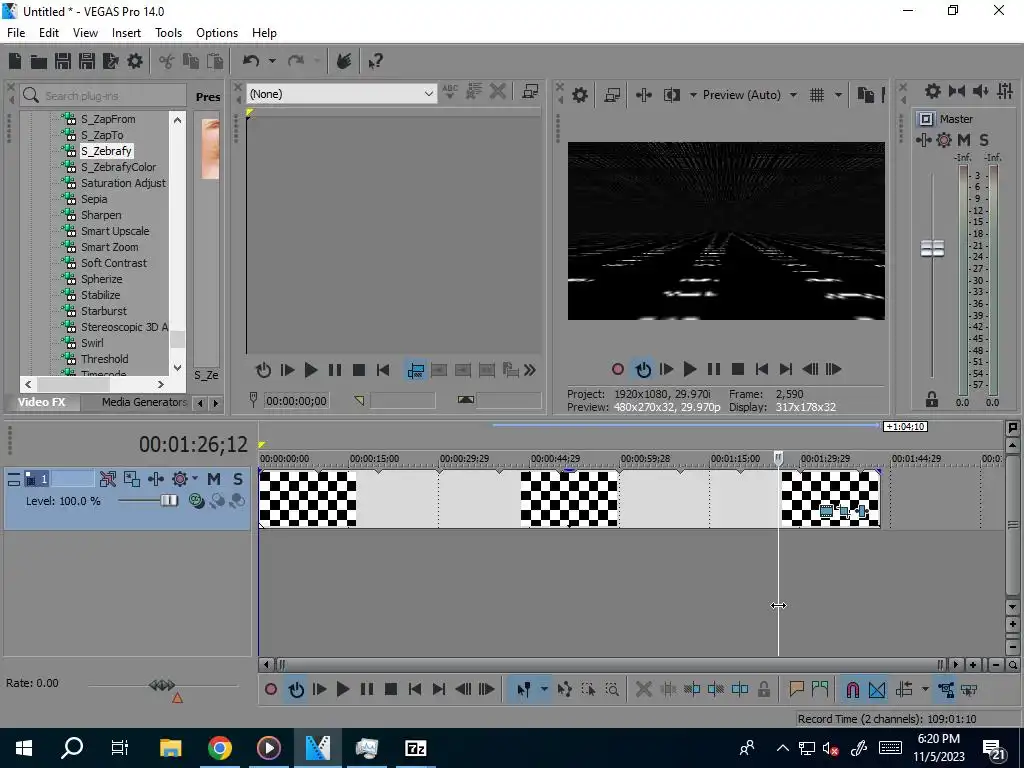The width and height of the screenshot is (1024, 768).
Task: Open the Edit menu
Action: (49, 33)
